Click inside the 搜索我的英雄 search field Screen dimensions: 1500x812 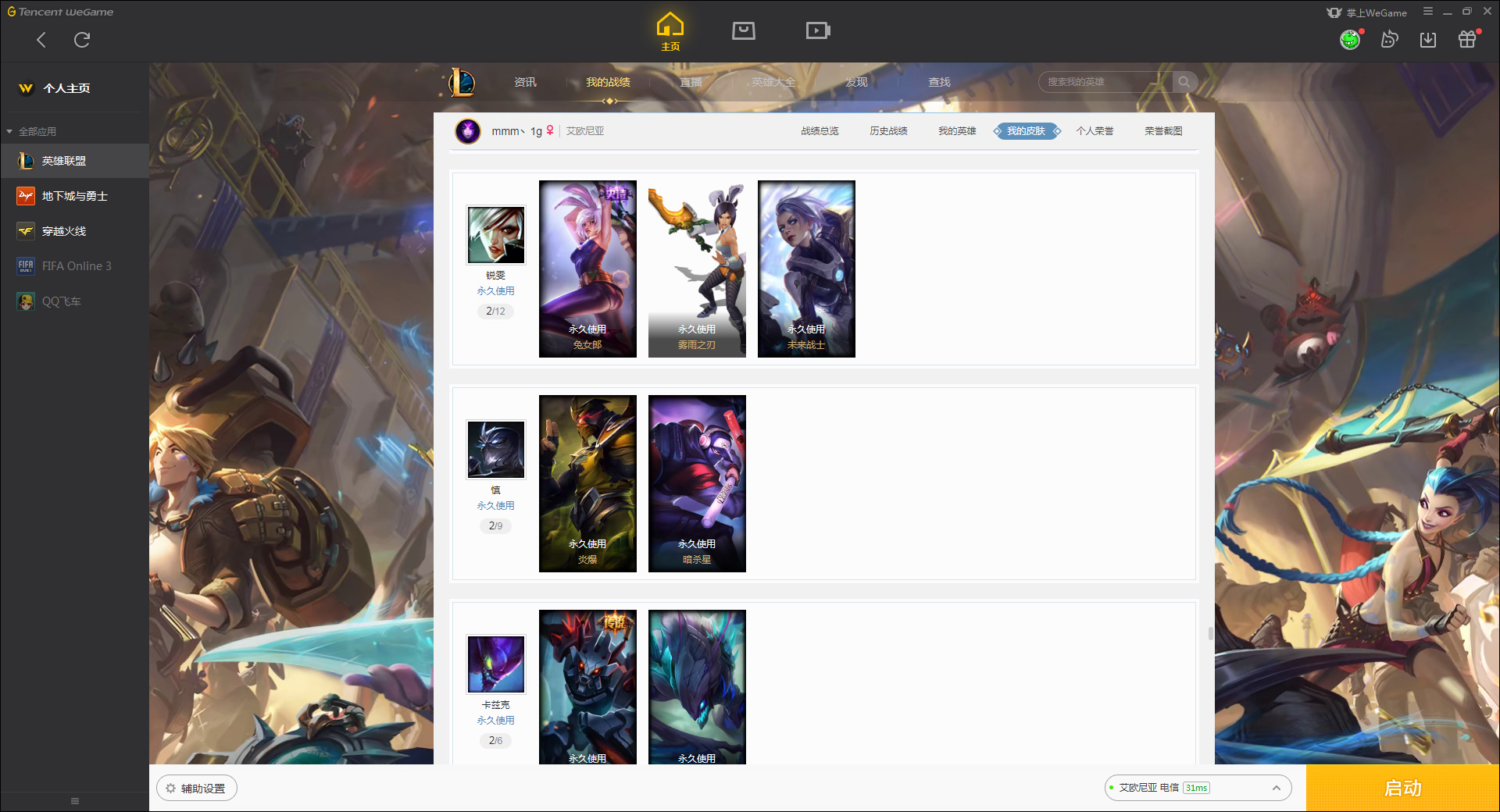(x=1105, y=82)
